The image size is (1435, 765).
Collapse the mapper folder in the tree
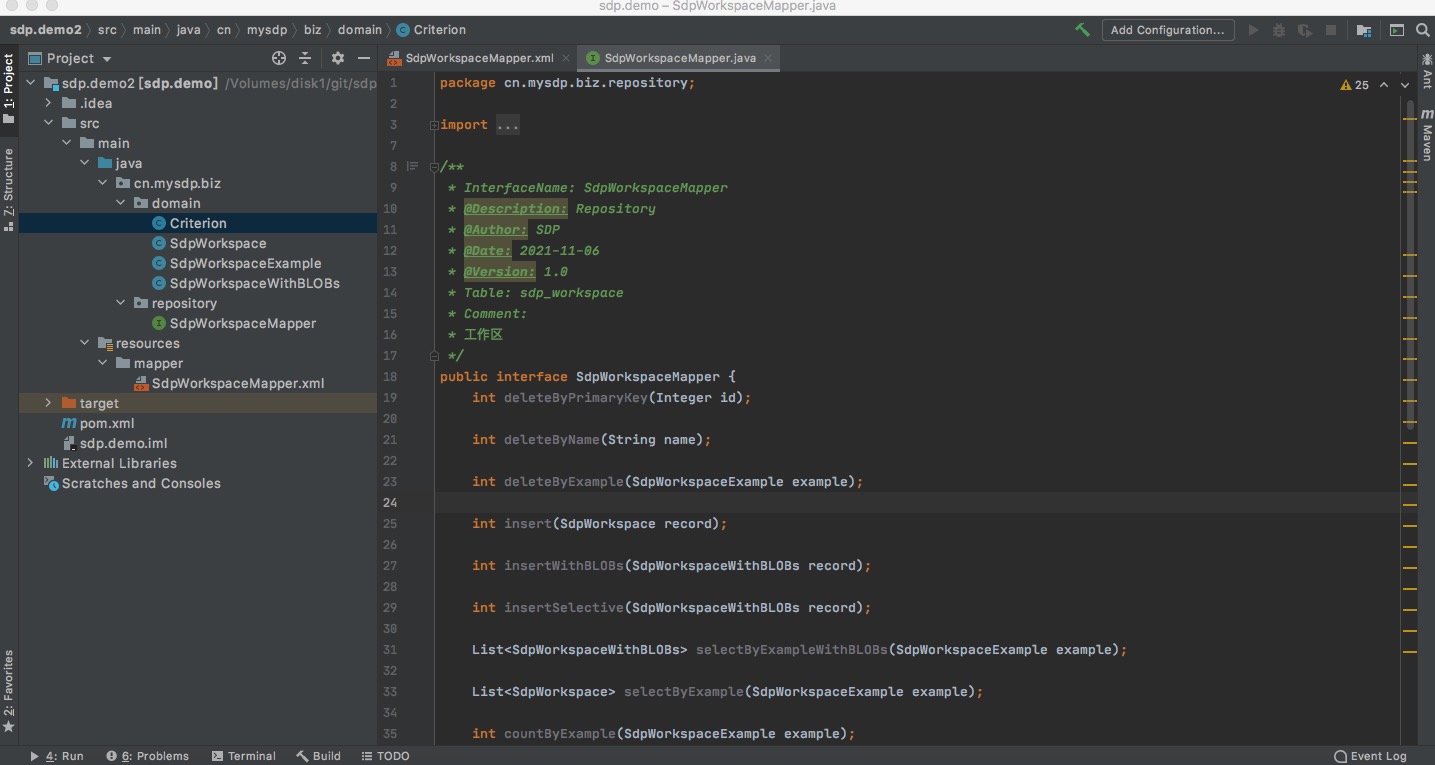coord(102,363)
